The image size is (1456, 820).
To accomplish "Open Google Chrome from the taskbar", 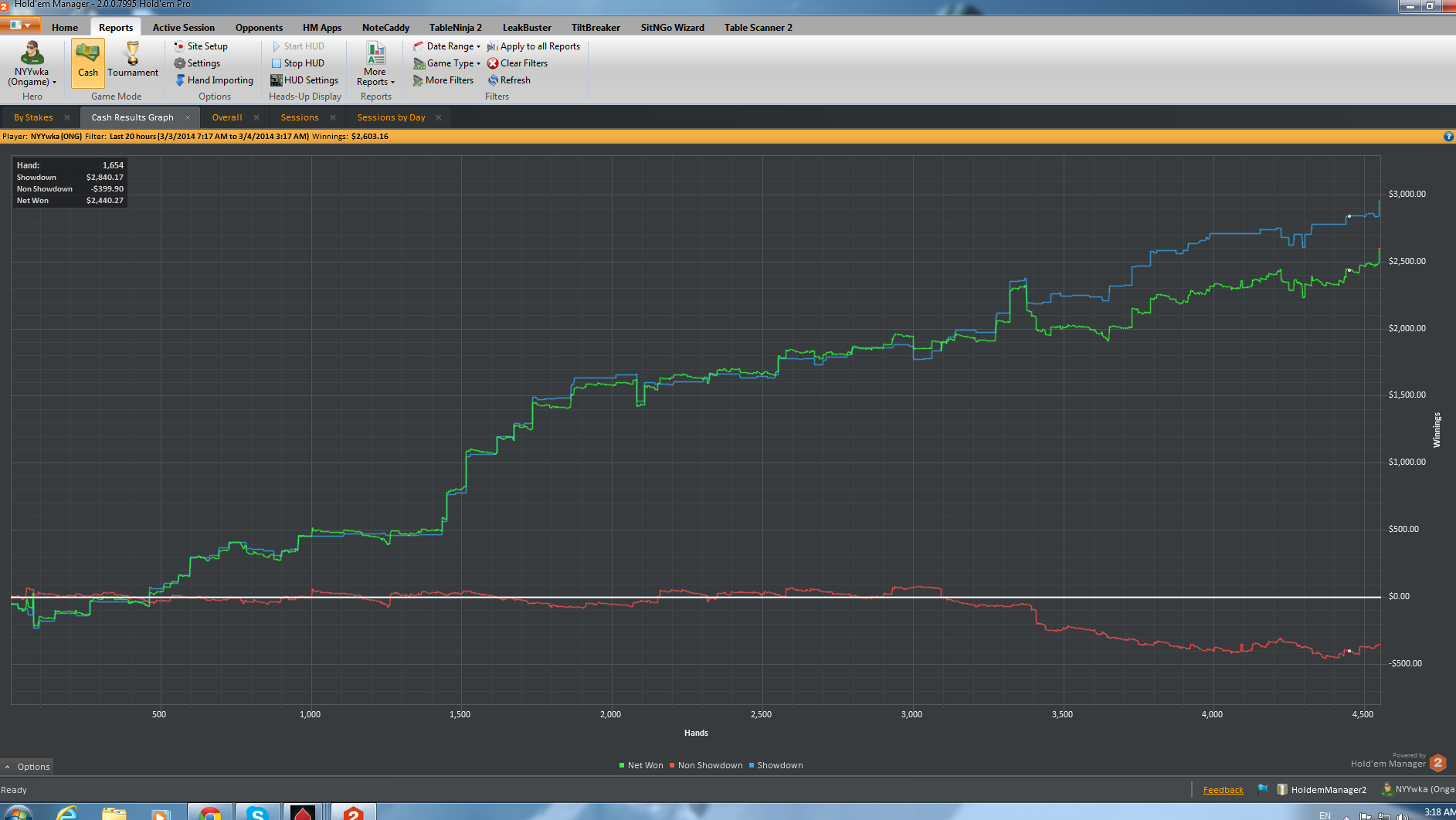I will (x=209, y=812).
